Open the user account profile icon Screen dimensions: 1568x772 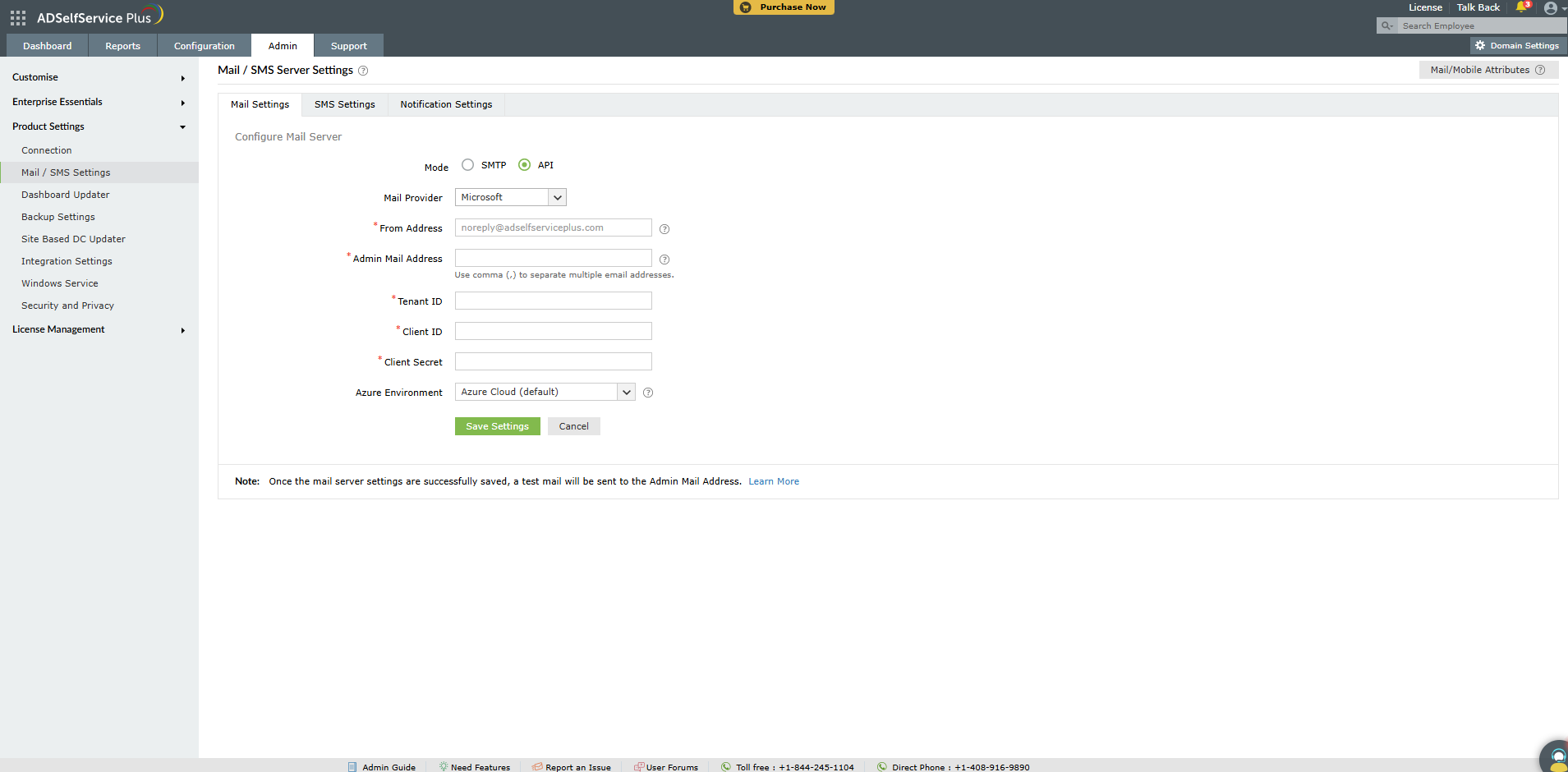[1551, 7]
